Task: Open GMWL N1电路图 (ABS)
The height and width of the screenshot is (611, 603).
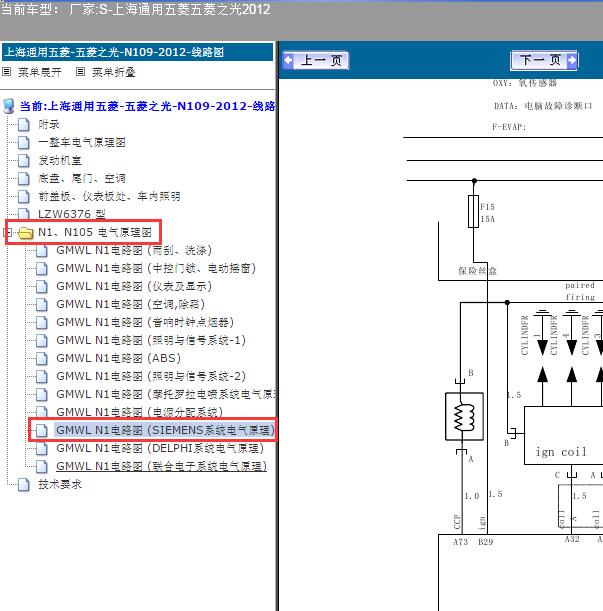Action: pos(118,358)
